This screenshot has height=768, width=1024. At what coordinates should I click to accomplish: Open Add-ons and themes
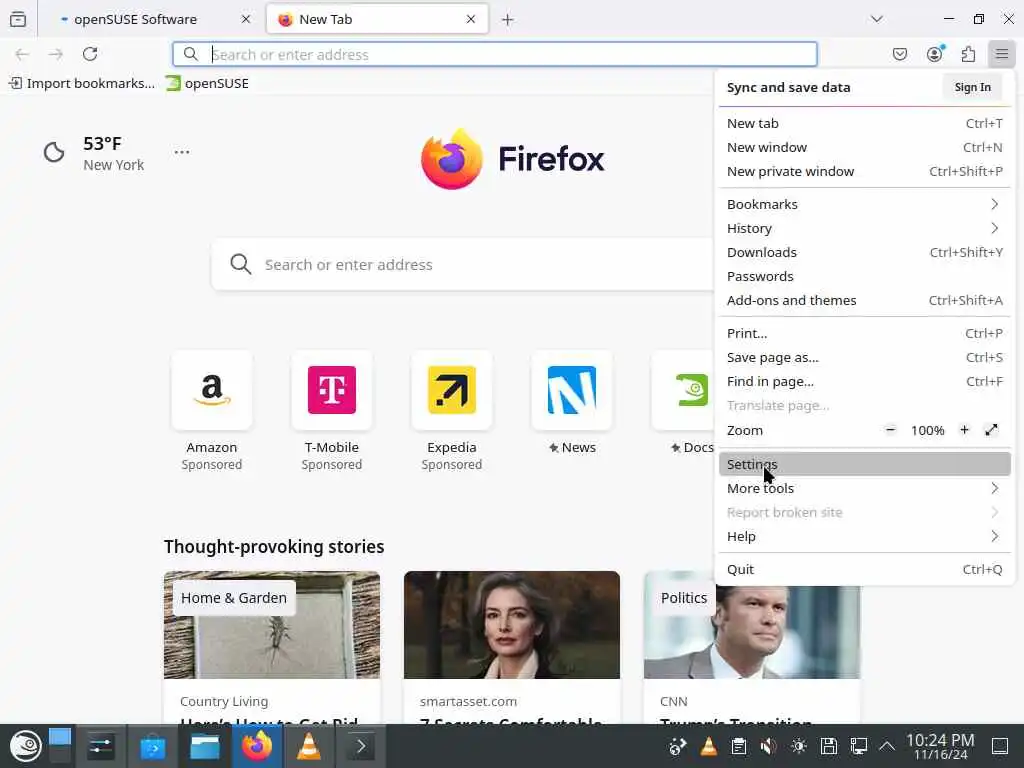tap(865, 301)
